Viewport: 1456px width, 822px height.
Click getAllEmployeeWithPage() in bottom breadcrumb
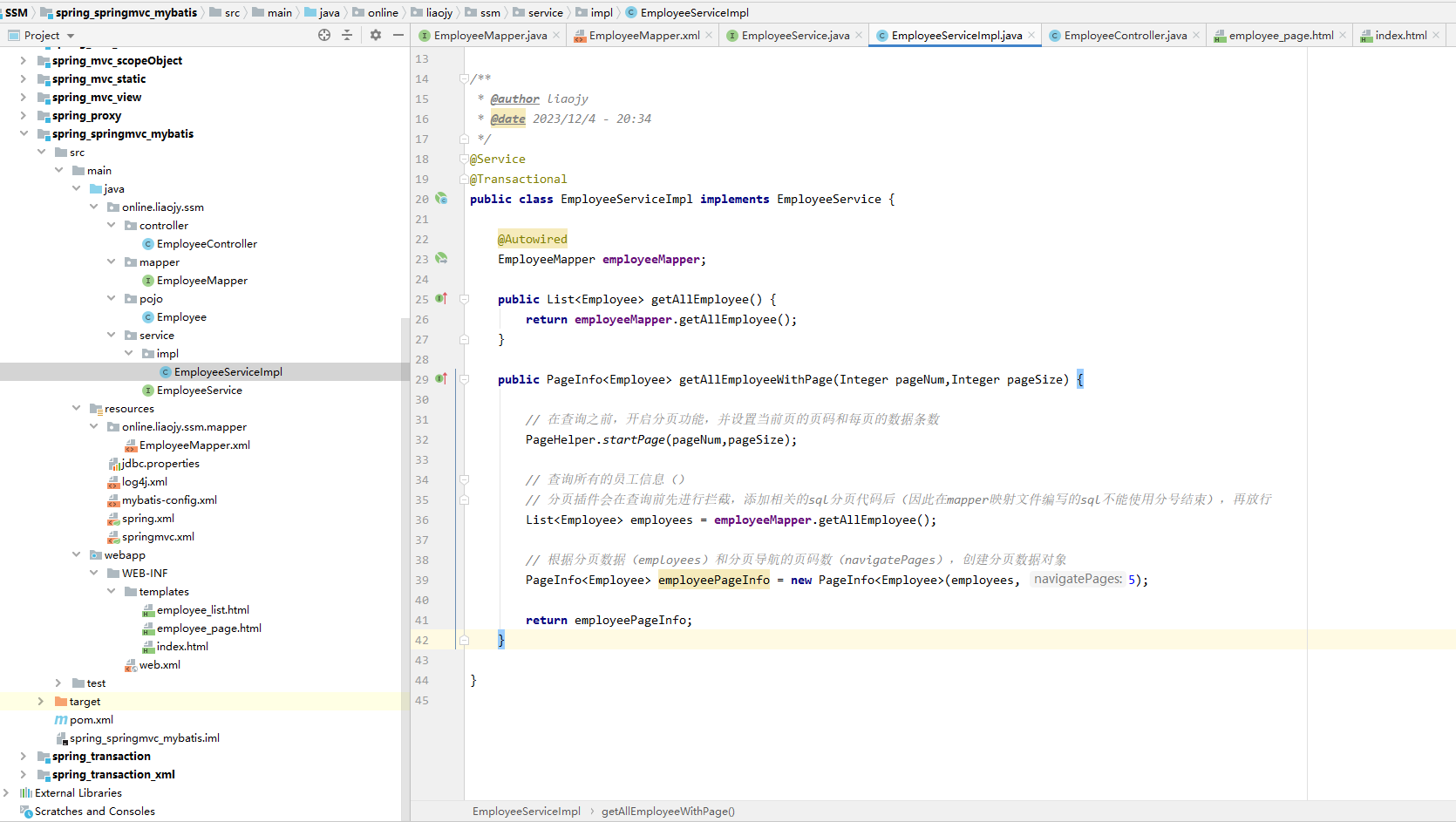coord(668,811)
